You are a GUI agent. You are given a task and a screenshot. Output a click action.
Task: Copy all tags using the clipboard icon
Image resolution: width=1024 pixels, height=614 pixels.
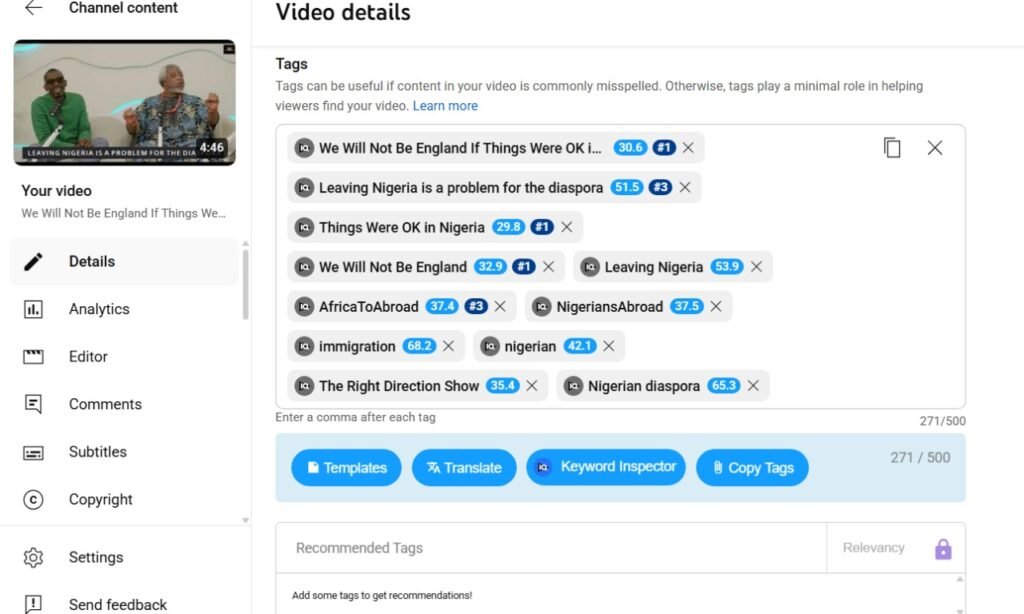pos(892,148)
